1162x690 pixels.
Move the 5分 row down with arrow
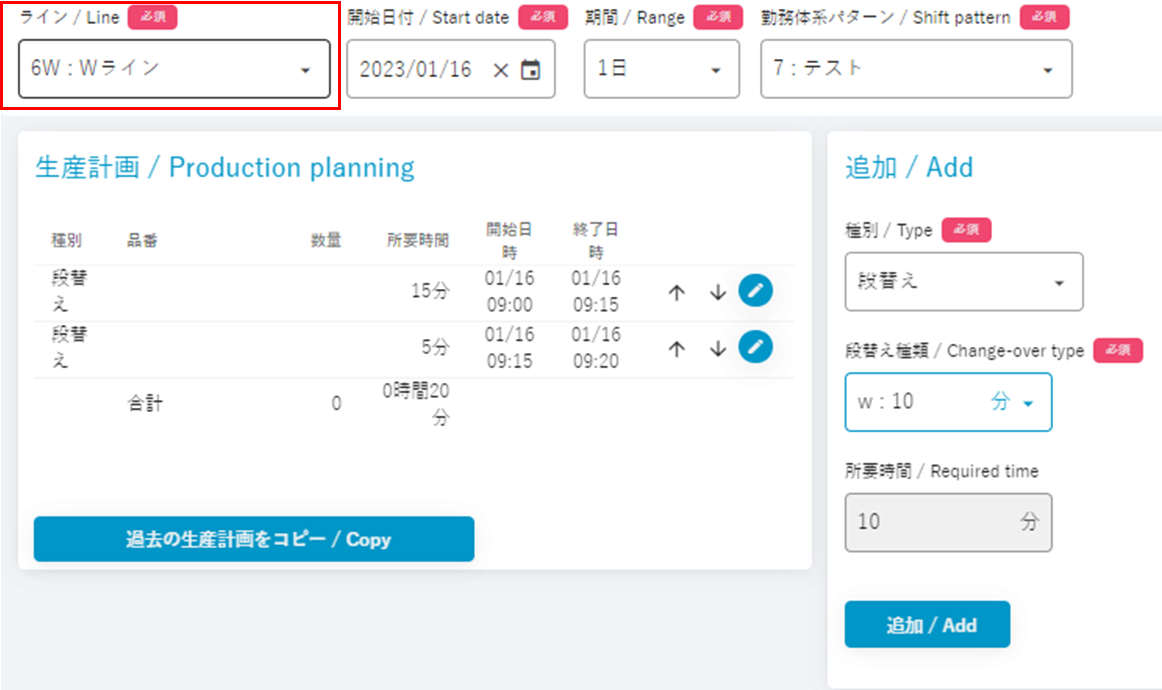pos(717,349)
